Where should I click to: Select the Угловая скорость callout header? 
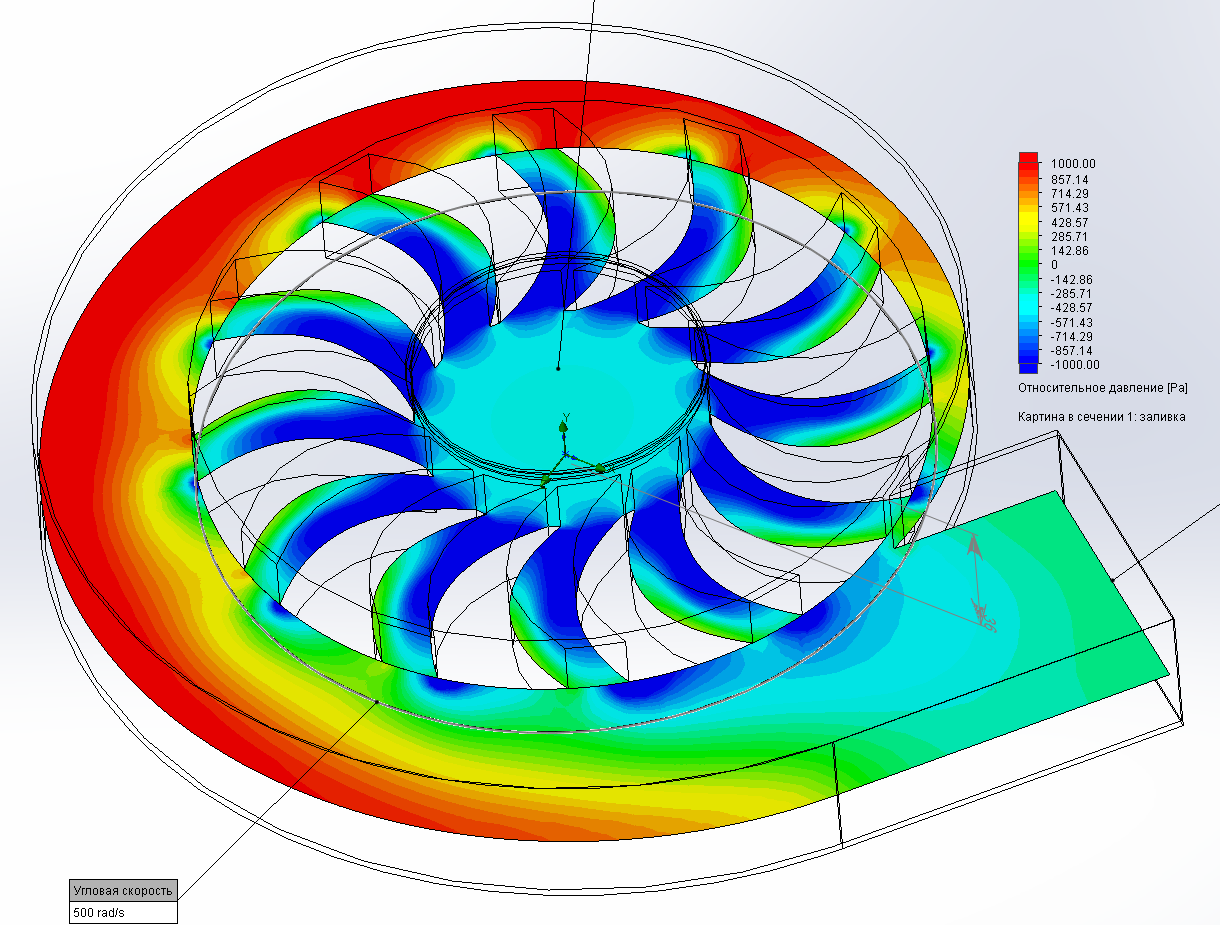(x=124, y=890)
